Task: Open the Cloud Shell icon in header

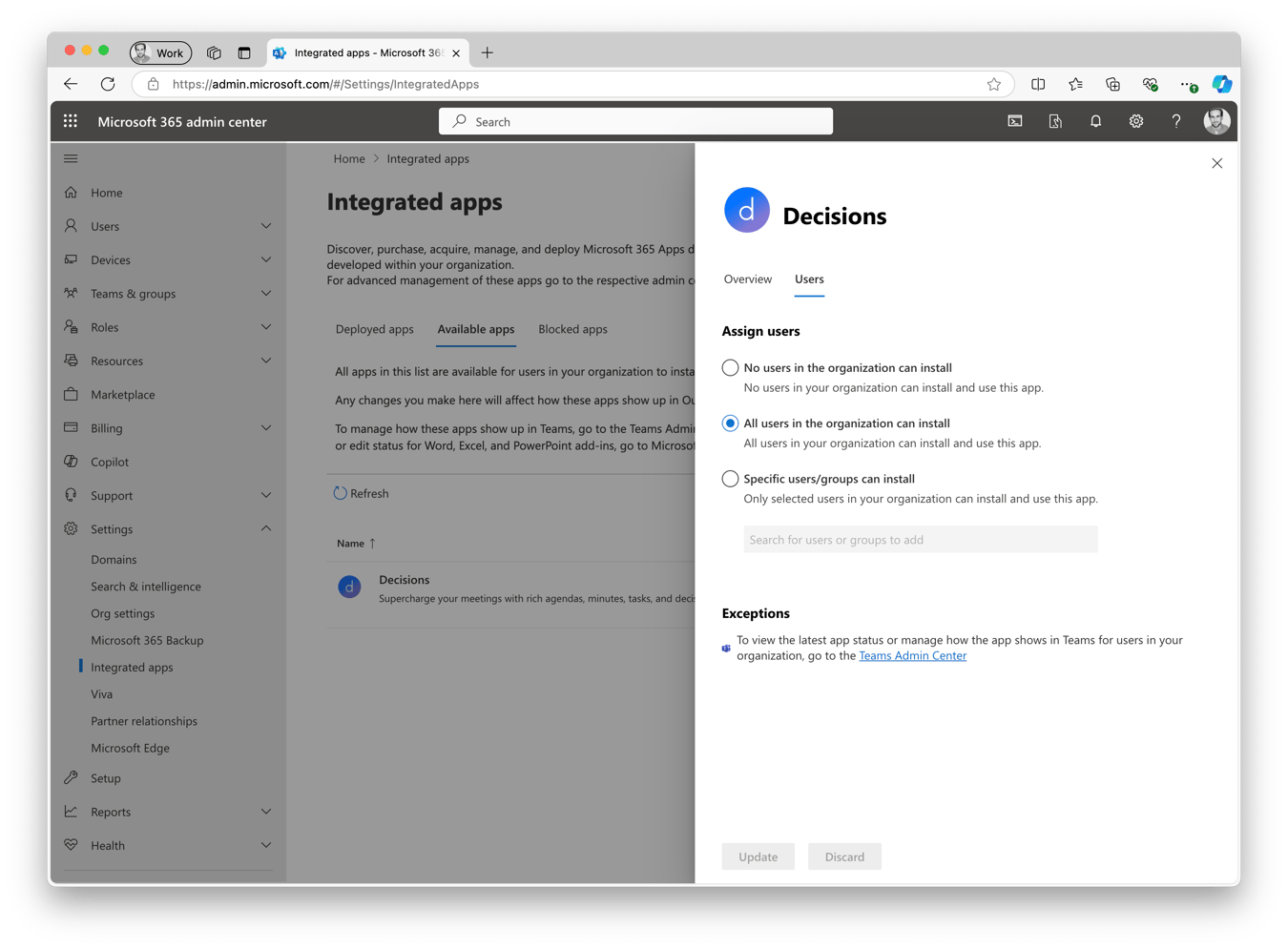Action: 1015,121
